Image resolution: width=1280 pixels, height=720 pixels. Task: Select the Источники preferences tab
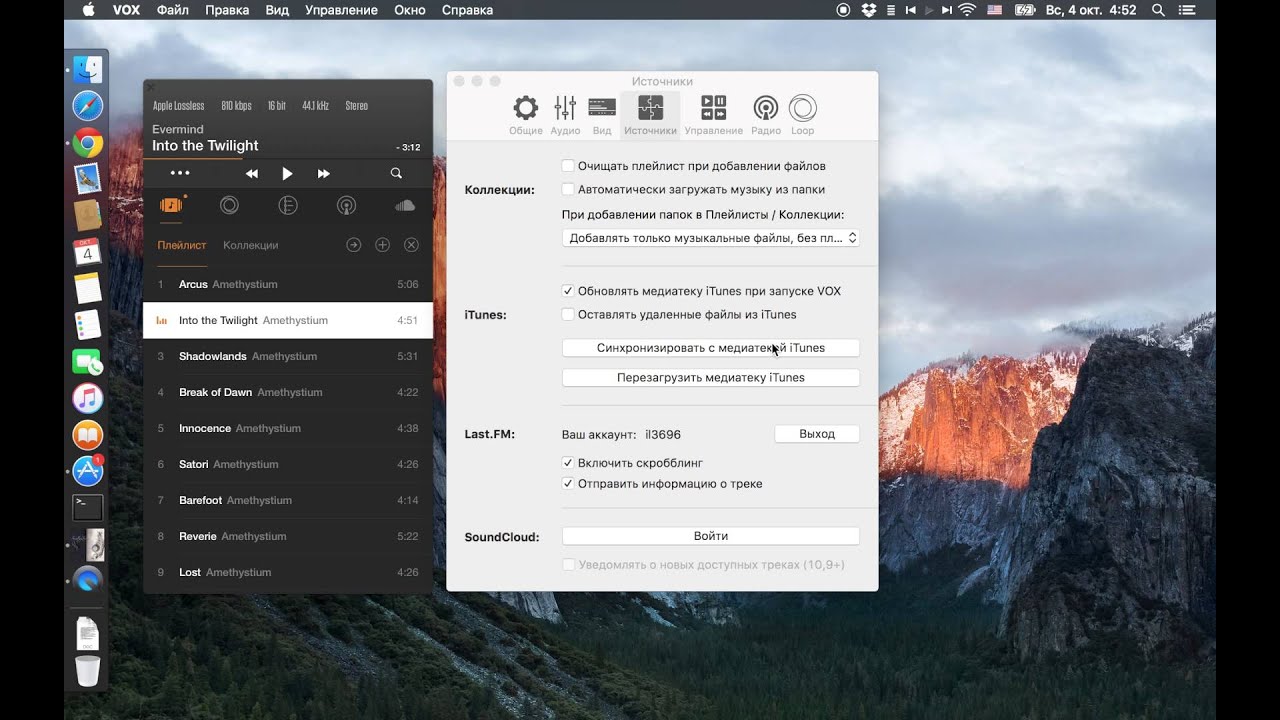click(x=650, y=115)
